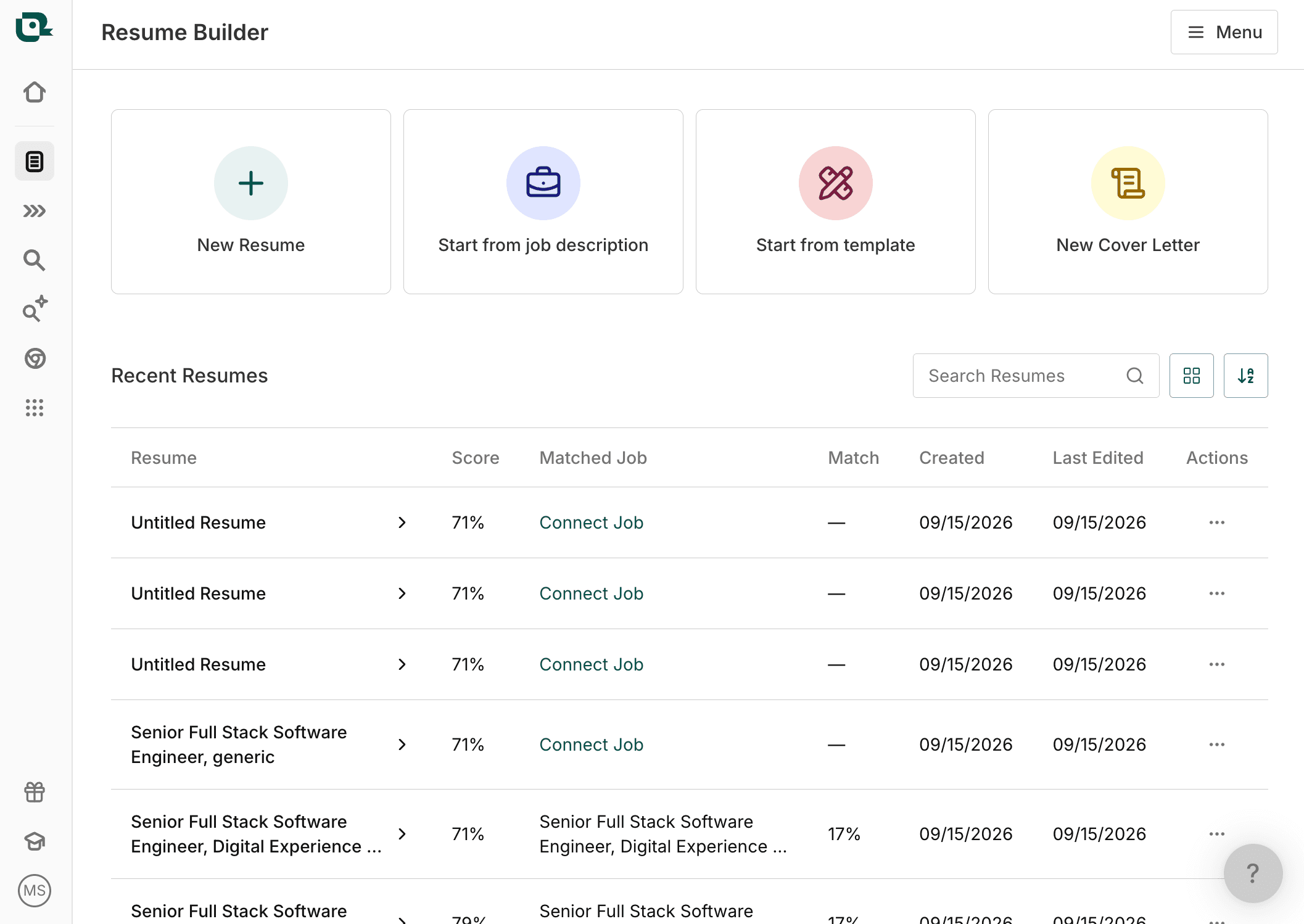
Task: Click the Created column header
Action: [952, 458]
